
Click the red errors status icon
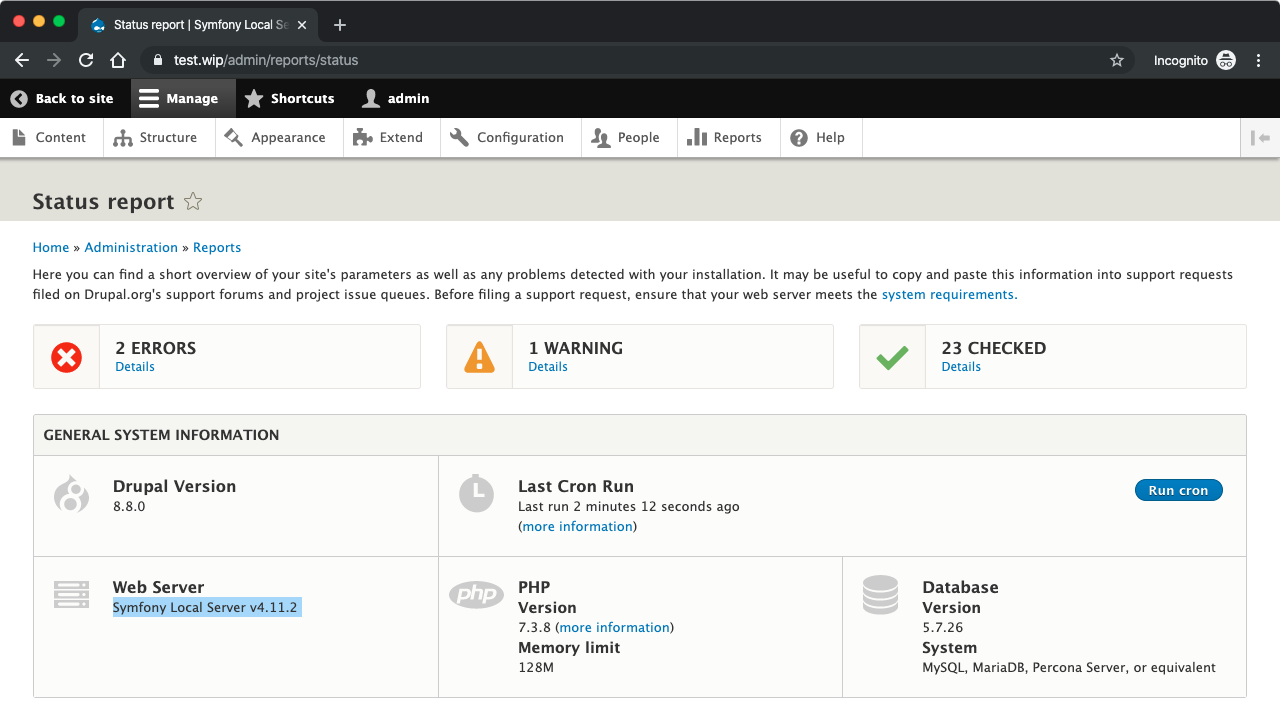(66, 355)
